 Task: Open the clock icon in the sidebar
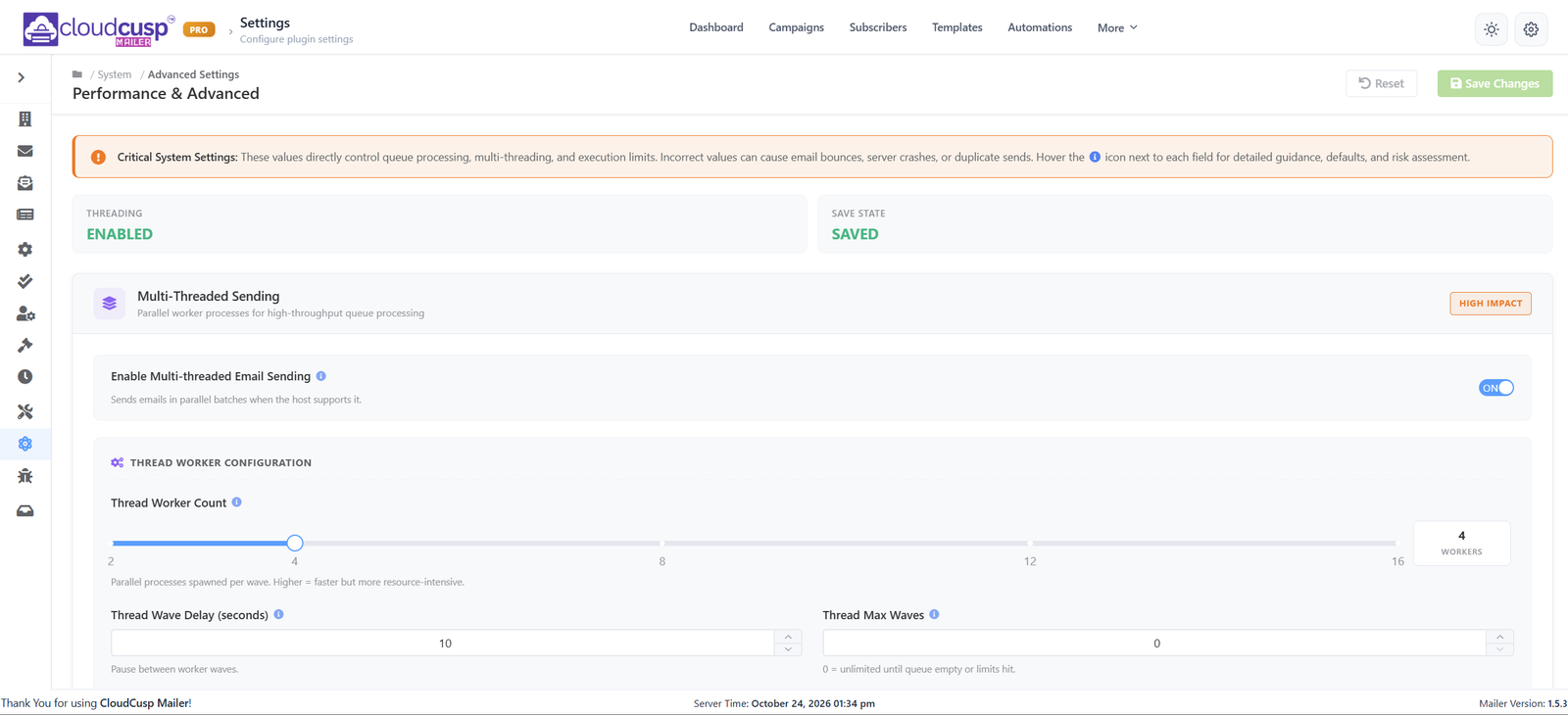tap(25, 377)
